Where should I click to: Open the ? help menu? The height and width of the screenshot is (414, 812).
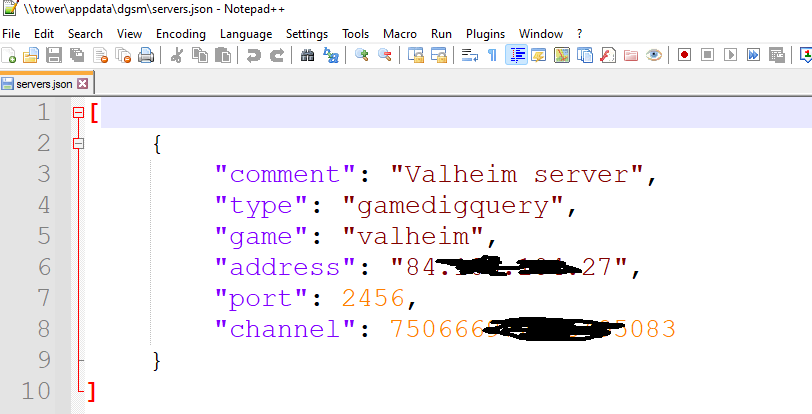(x=579, y=34)
